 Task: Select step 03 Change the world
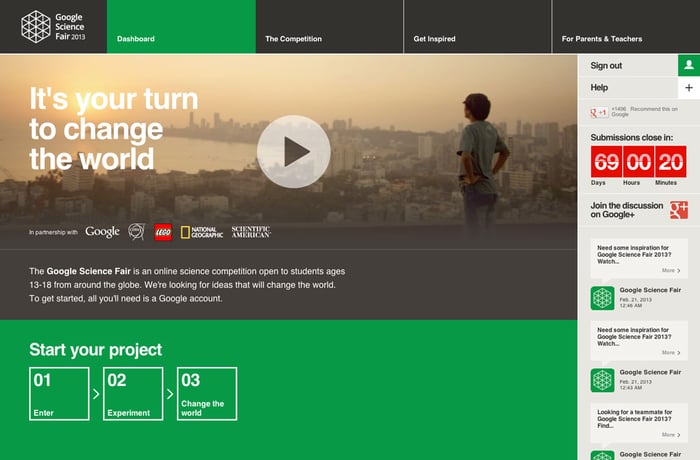tap(207, 394)
